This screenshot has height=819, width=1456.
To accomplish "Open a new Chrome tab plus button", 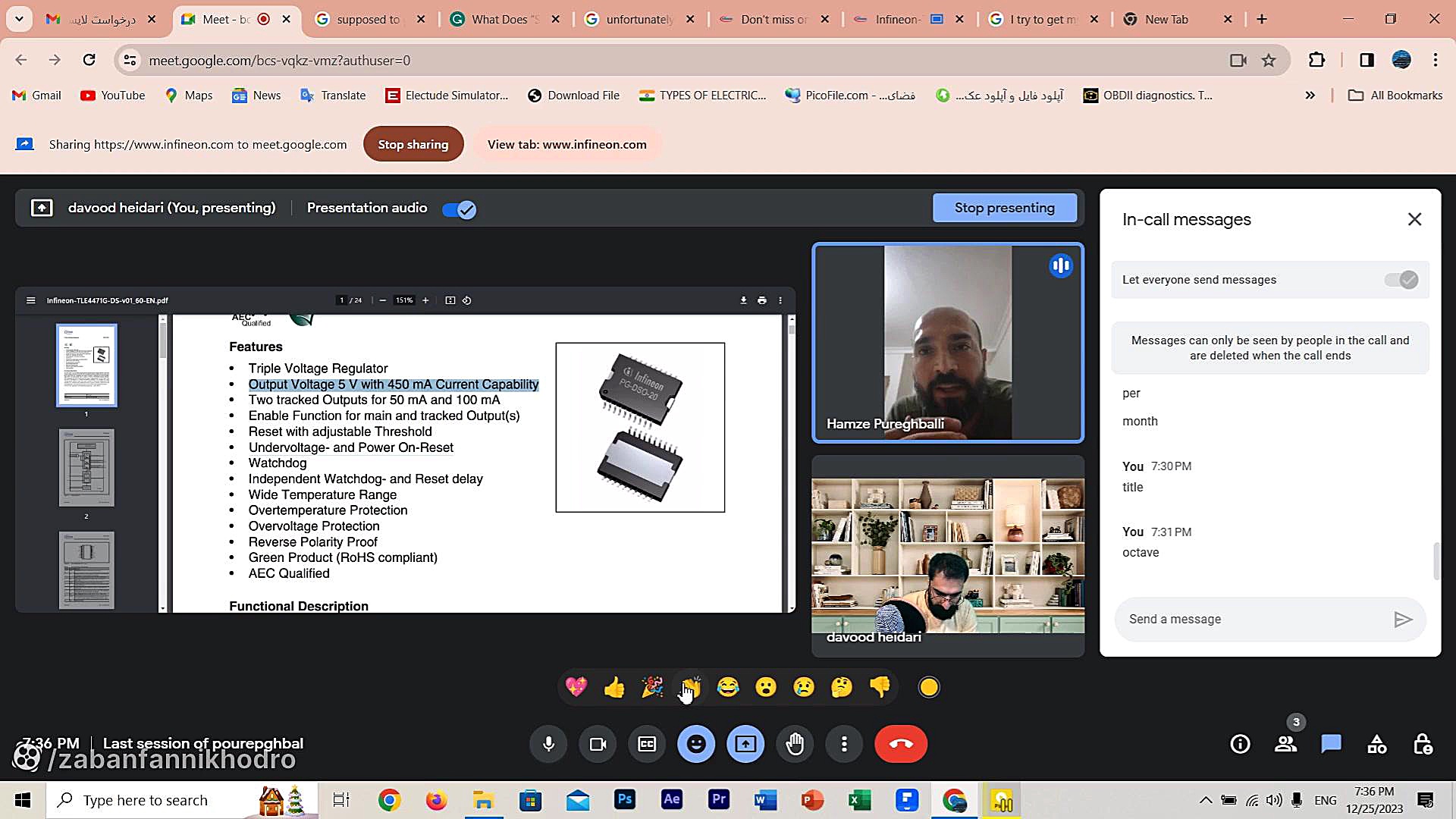I will (1262, 19).
